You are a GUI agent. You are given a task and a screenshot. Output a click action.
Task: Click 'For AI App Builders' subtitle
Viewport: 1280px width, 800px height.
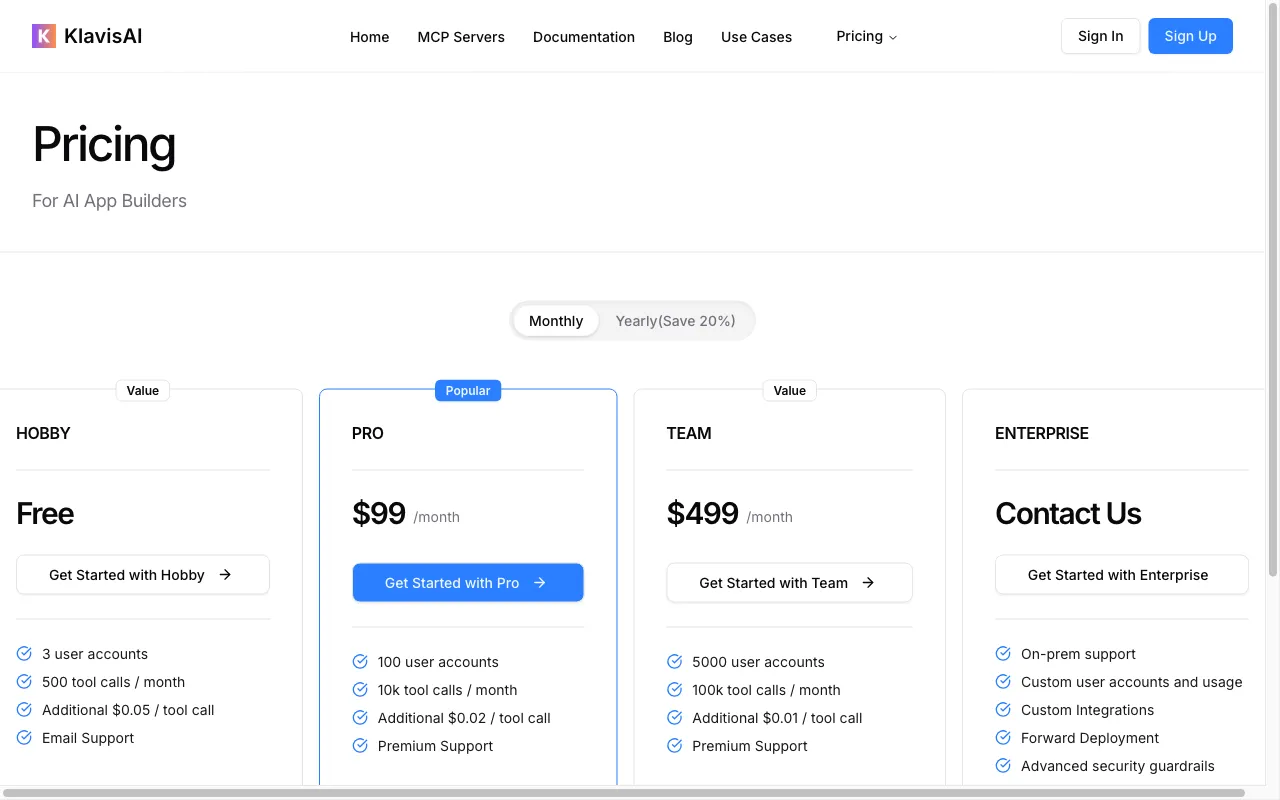pyautogui.click(x=109, y=201)
